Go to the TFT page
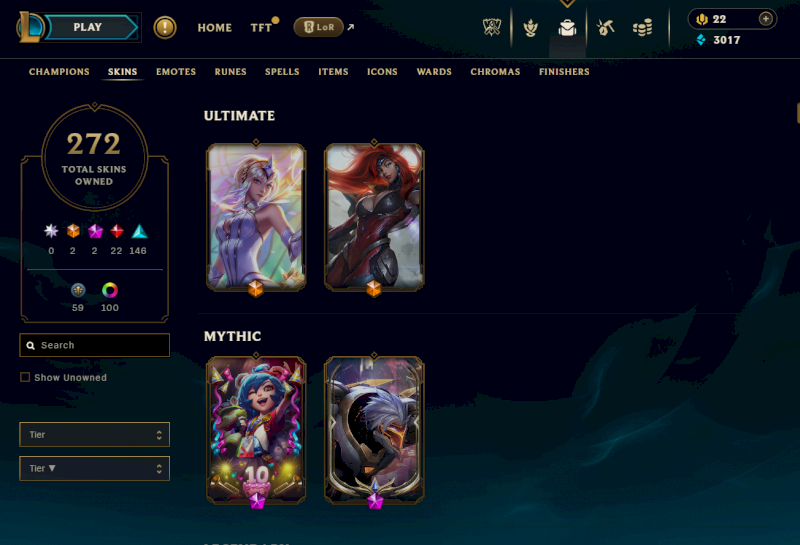 point(261,28)
